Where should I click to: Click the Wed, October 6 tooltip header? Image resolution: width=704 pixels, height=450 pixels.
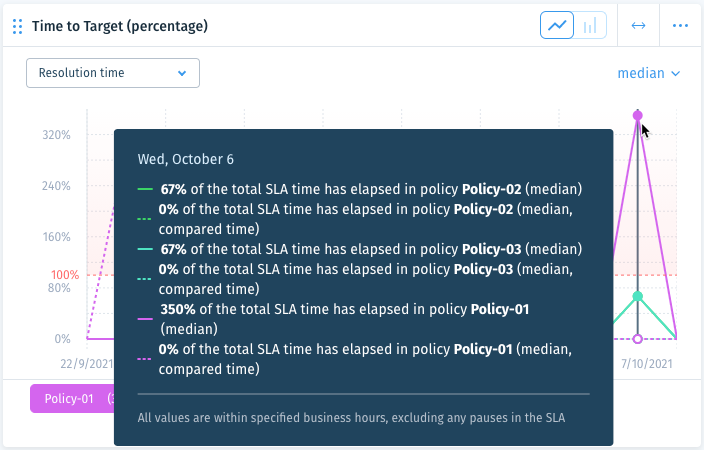(185, 159)
